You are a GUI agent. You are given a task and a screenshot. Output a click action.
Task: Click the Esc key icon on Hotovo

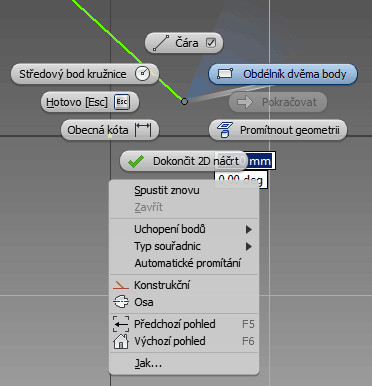pyautogui.click(x=122, y=102)
